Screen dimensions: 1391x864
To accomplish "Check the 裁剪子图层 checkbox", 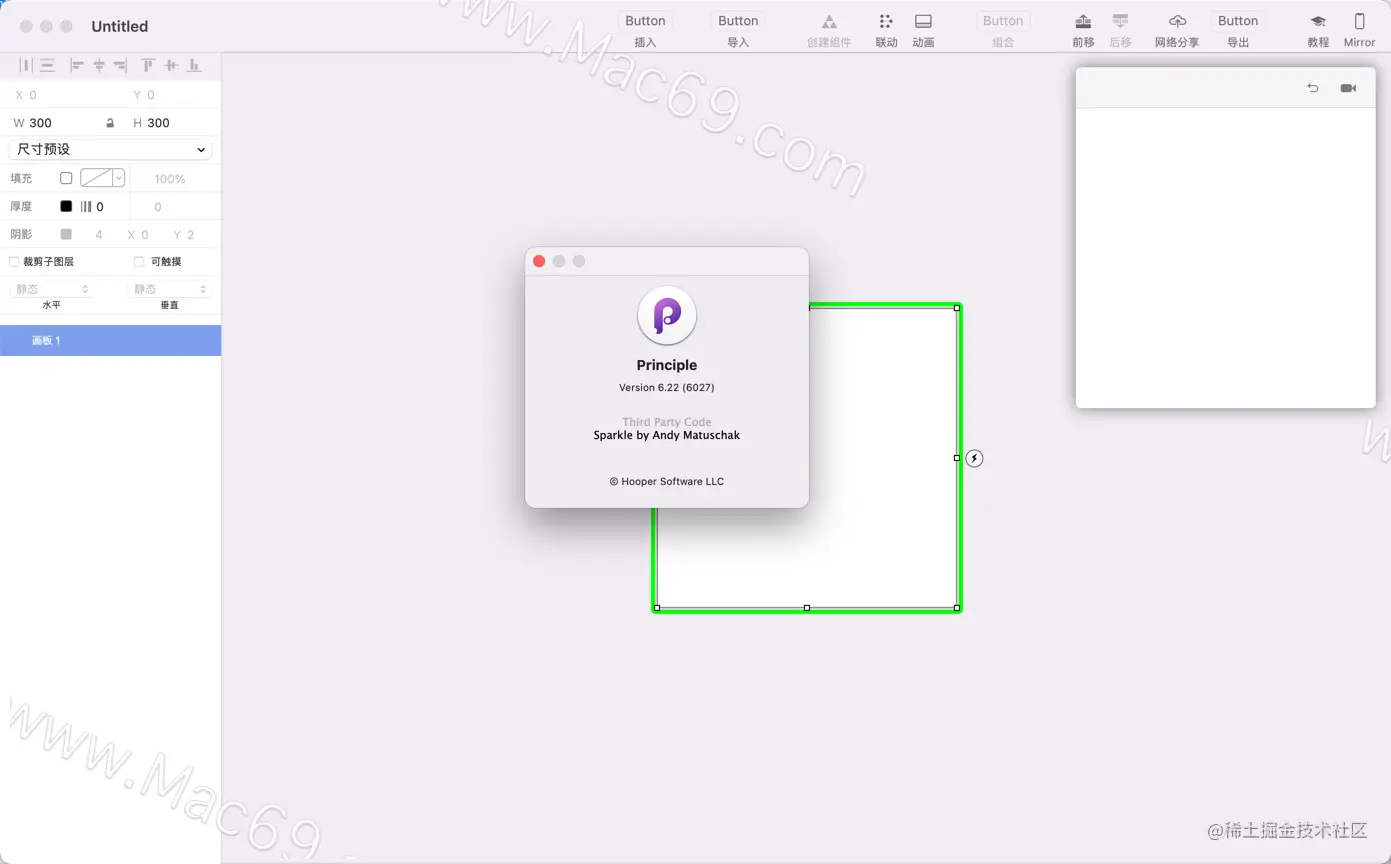I will [14, 261].
